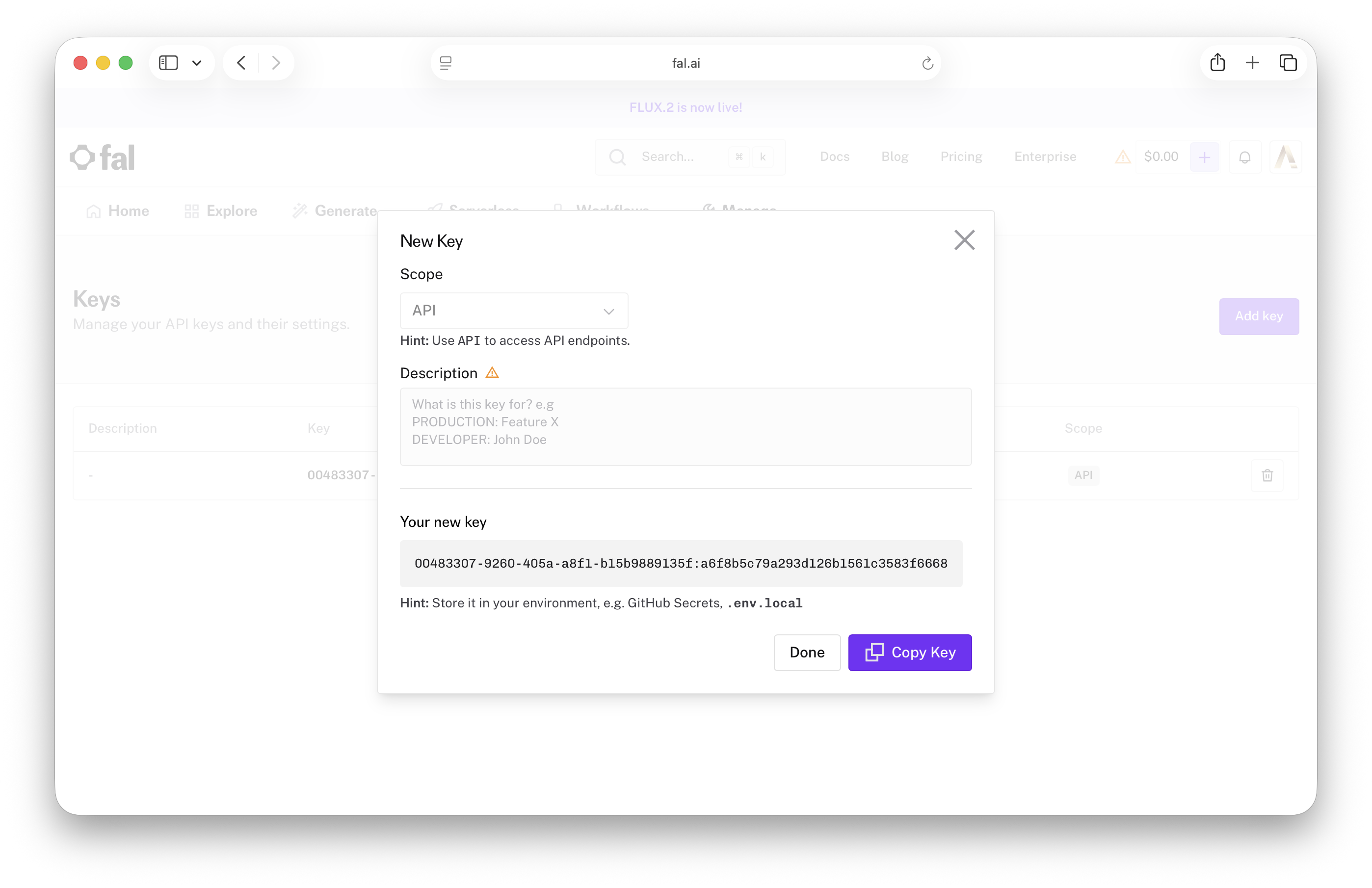The height and width of the screenshot is (888, 1372).
Task: Open the Scope dropdown showing API
Action: point(514,311)
